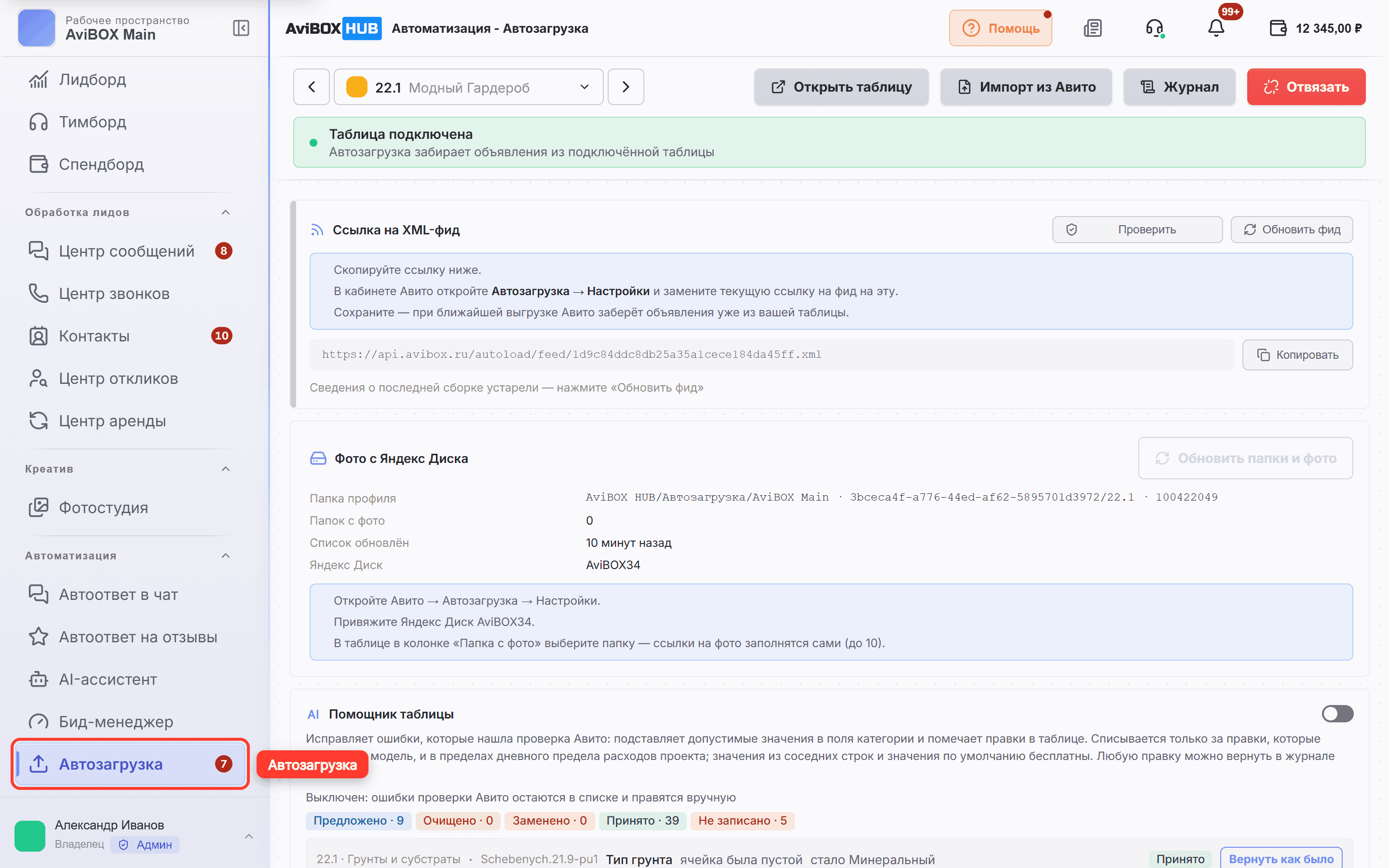Click the Очищено · 0 chip

pyautogui.click(x=458, y=820)
